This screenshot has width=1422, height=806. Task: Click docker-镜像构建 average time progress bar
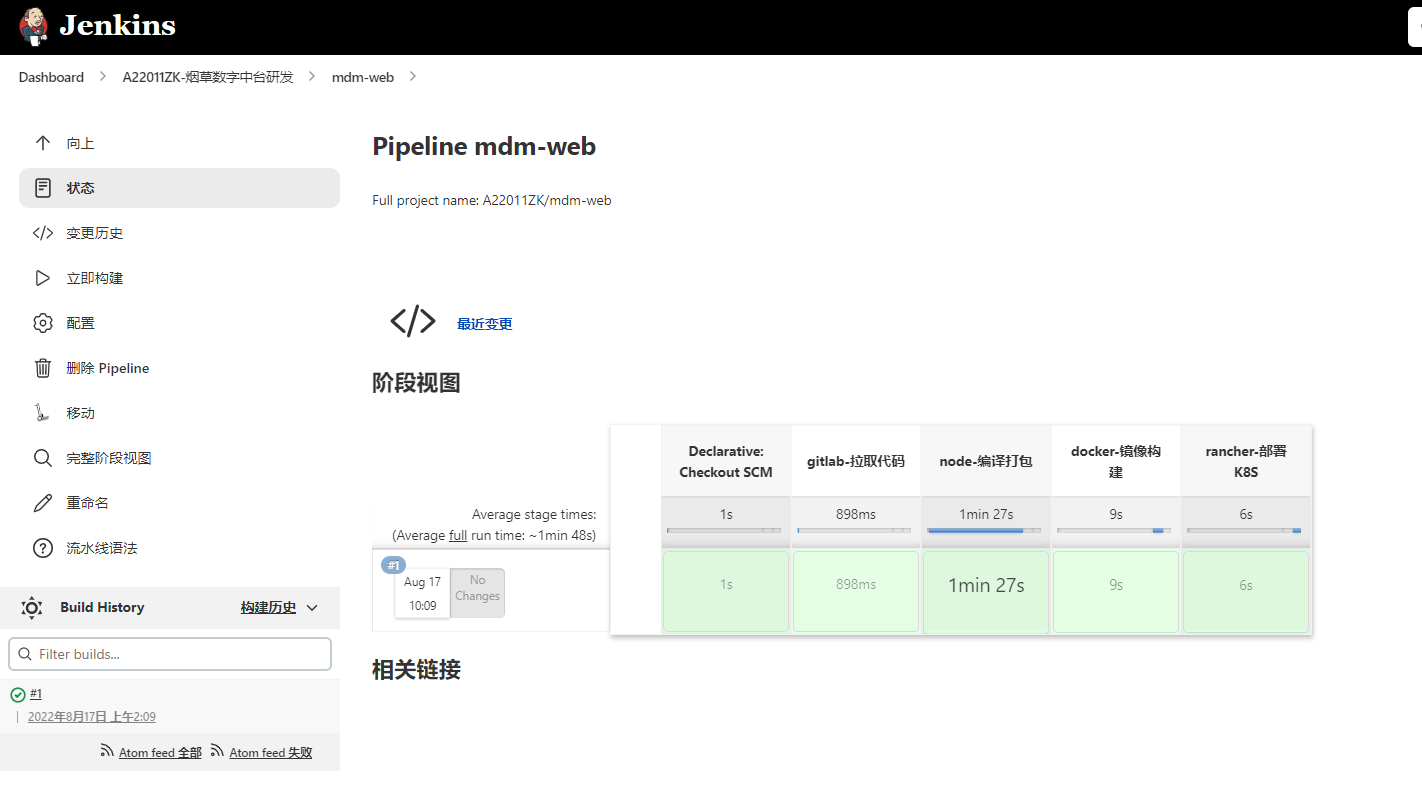[x=1114, y=531]
